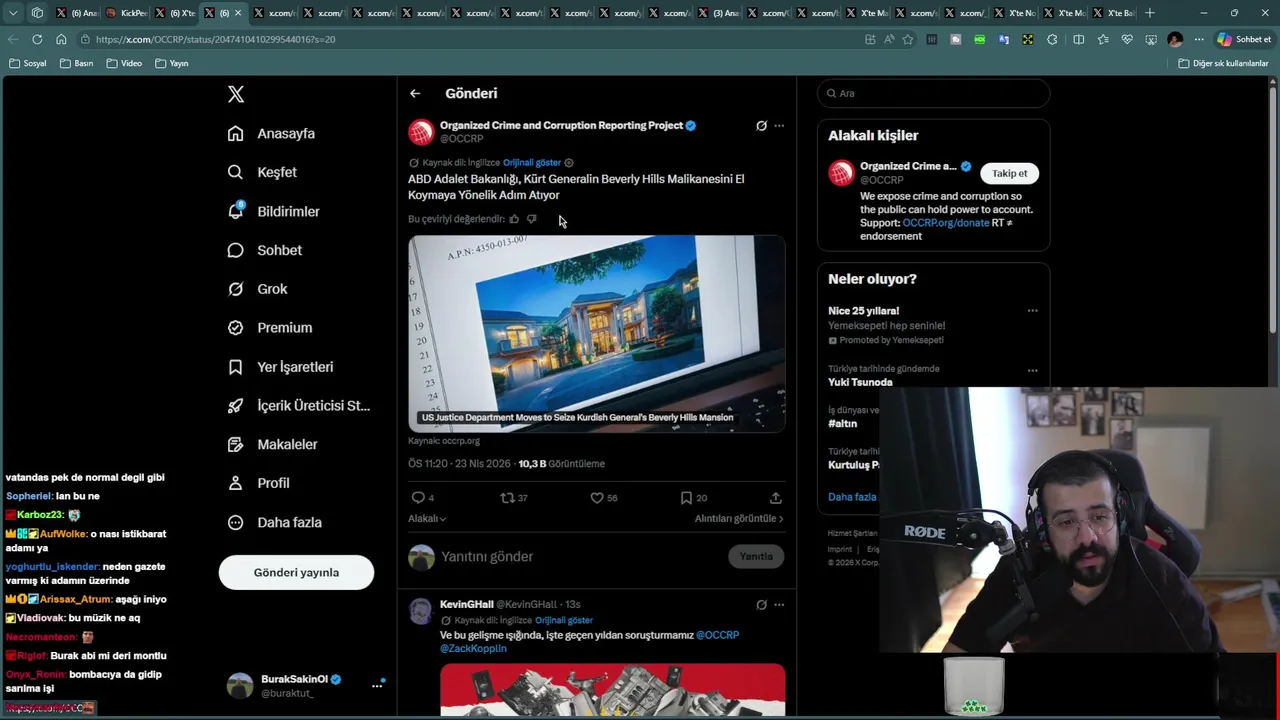Viewport: 1280px width, 720px height.
Task: Open Basın bookmarks folder
Action: pos(77,63)
